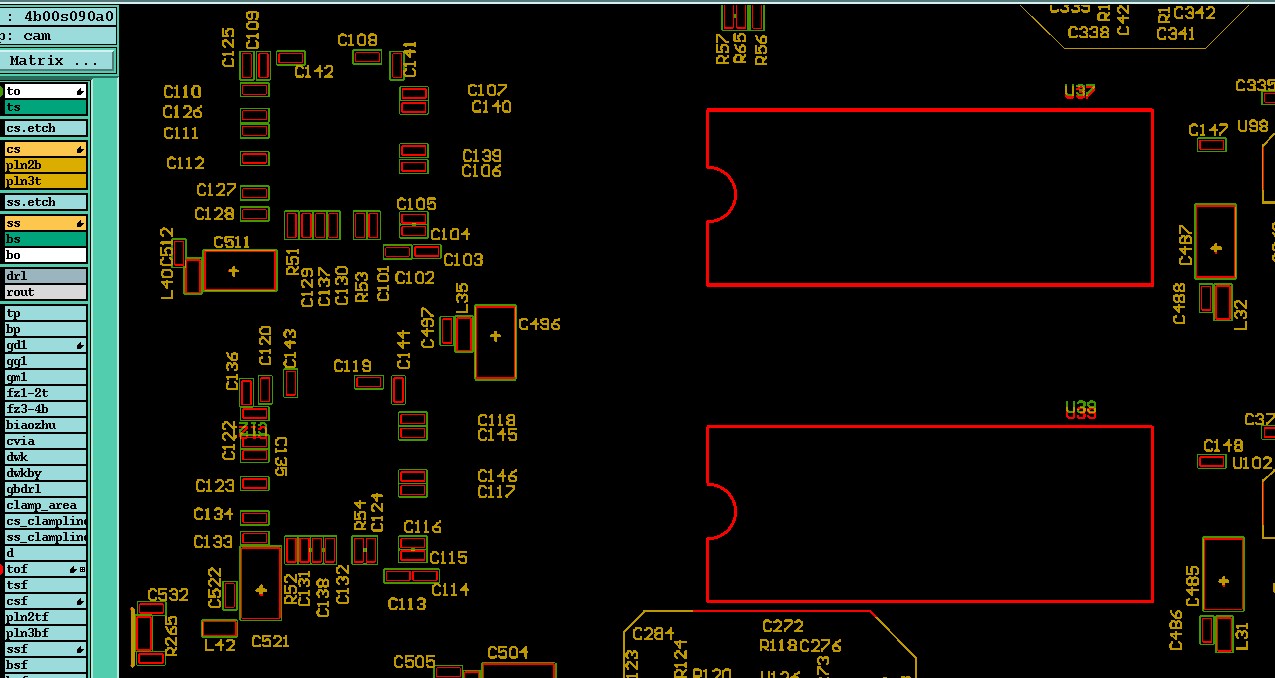
Task: Select the 'rout' layer
Action: 45,292
